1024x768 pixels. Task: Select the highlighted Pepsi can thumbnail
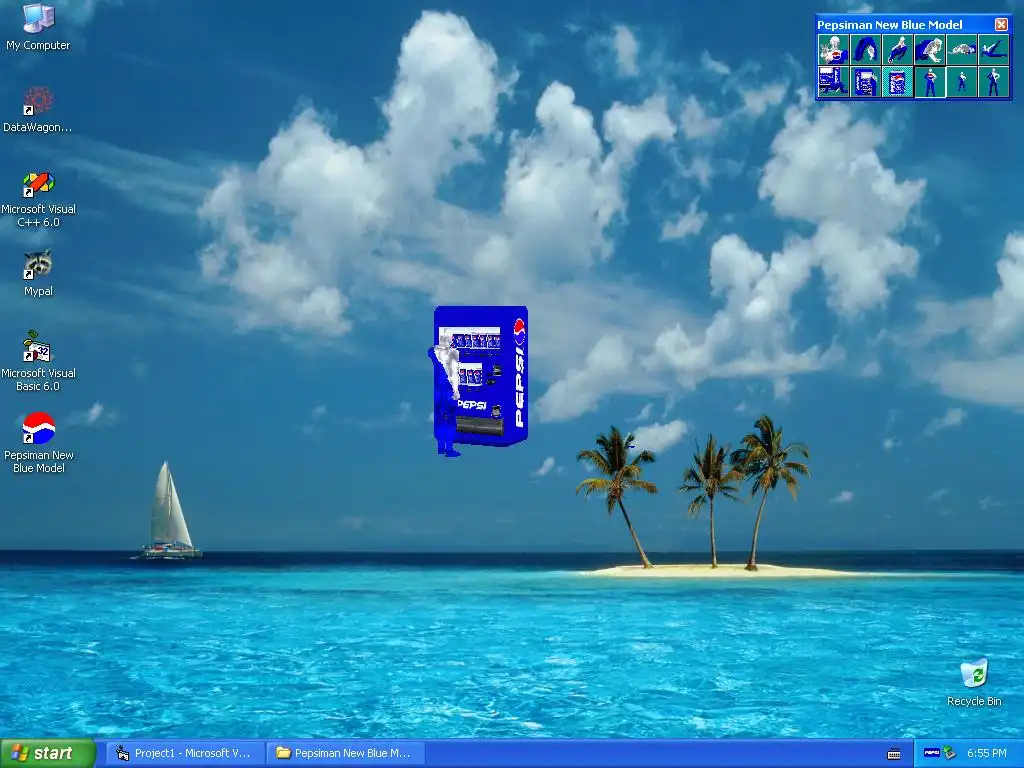[x=897, y=82]
